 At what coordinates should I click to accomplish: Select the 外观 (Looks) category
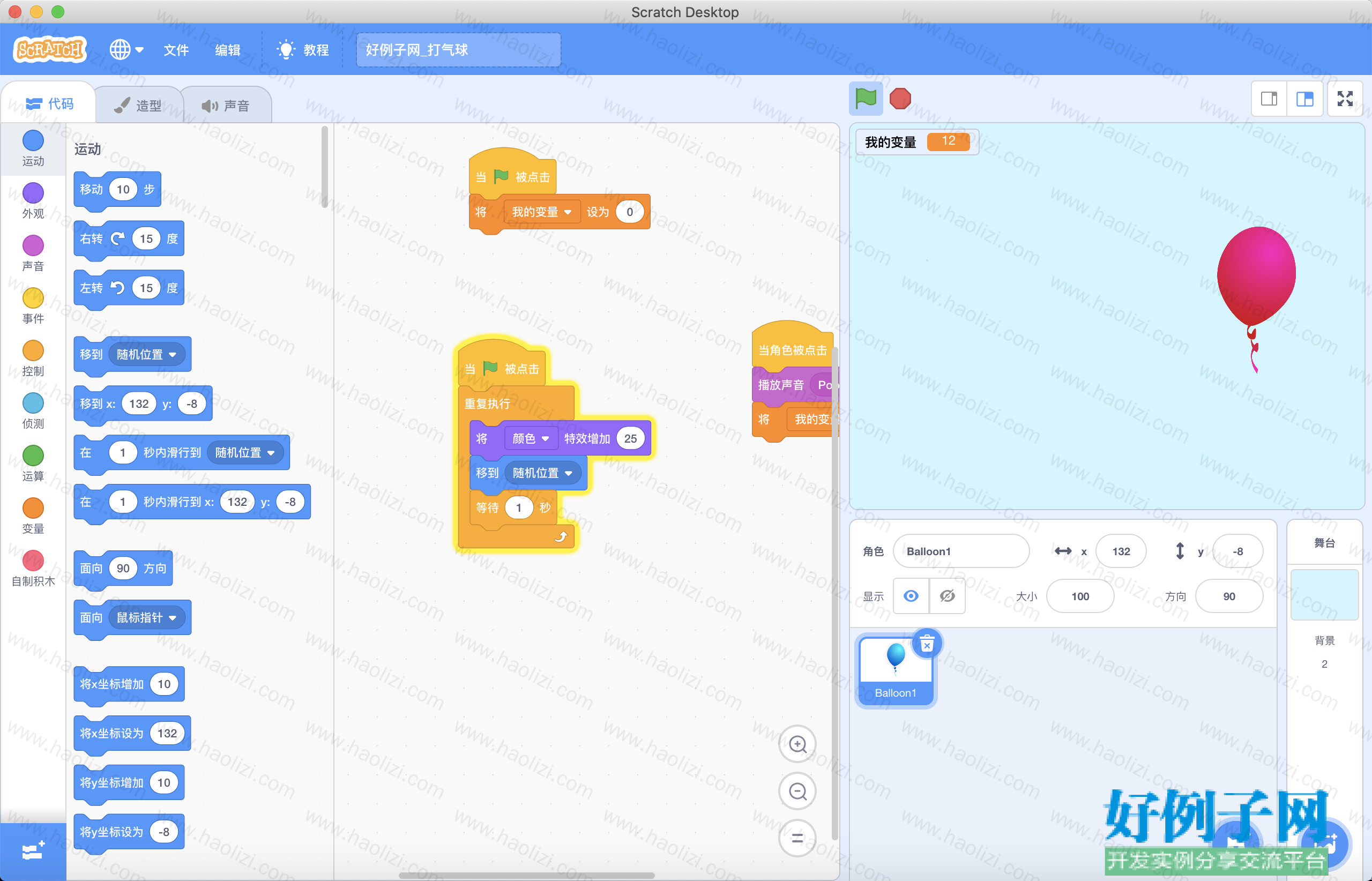(x=33, y=201)
